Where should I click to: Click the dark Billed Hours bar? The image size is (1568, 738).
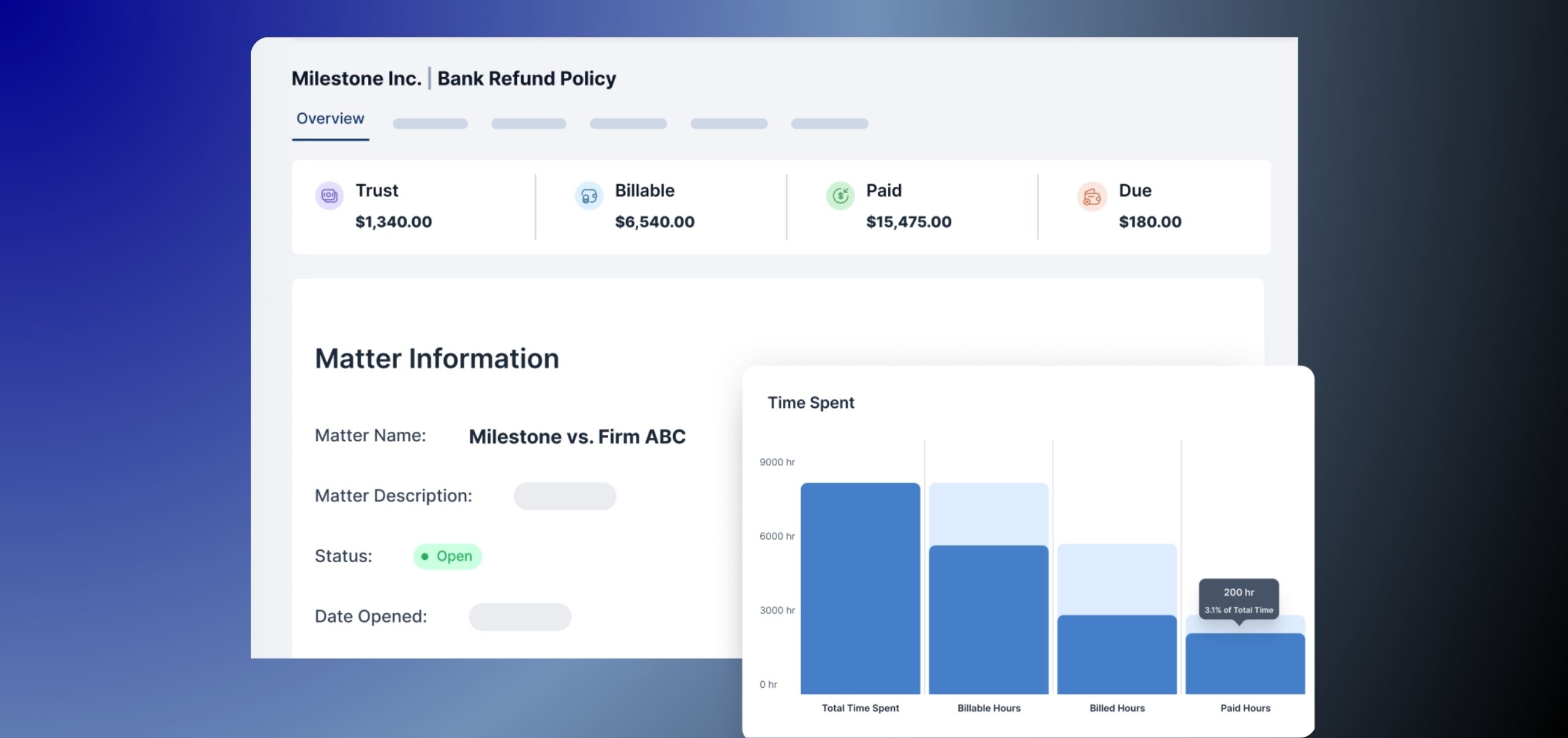point(1117,654)
